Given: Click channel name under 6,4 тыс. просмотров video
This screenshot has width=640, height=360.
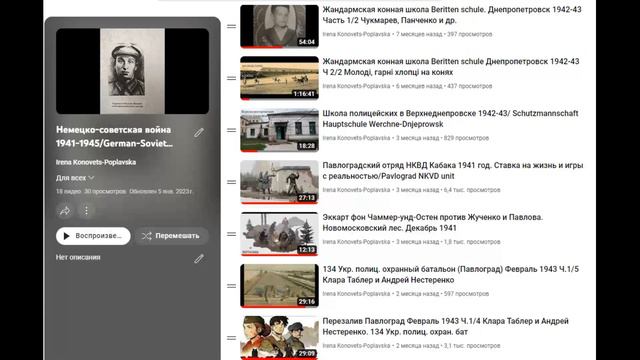Looking at the screenshot, I should (356, 190).
